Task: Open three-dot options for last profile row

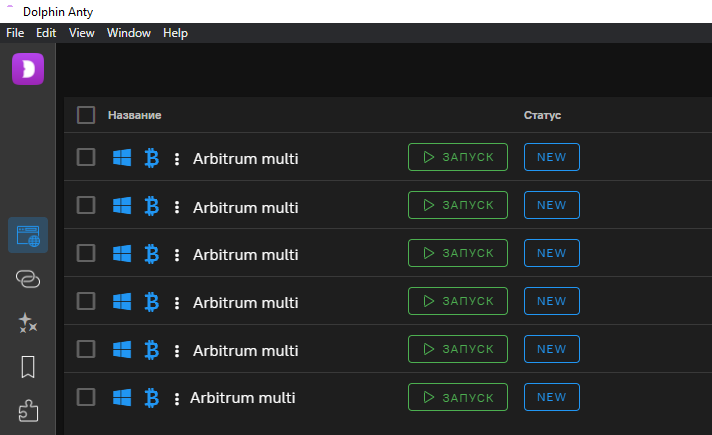Action: 177,399
